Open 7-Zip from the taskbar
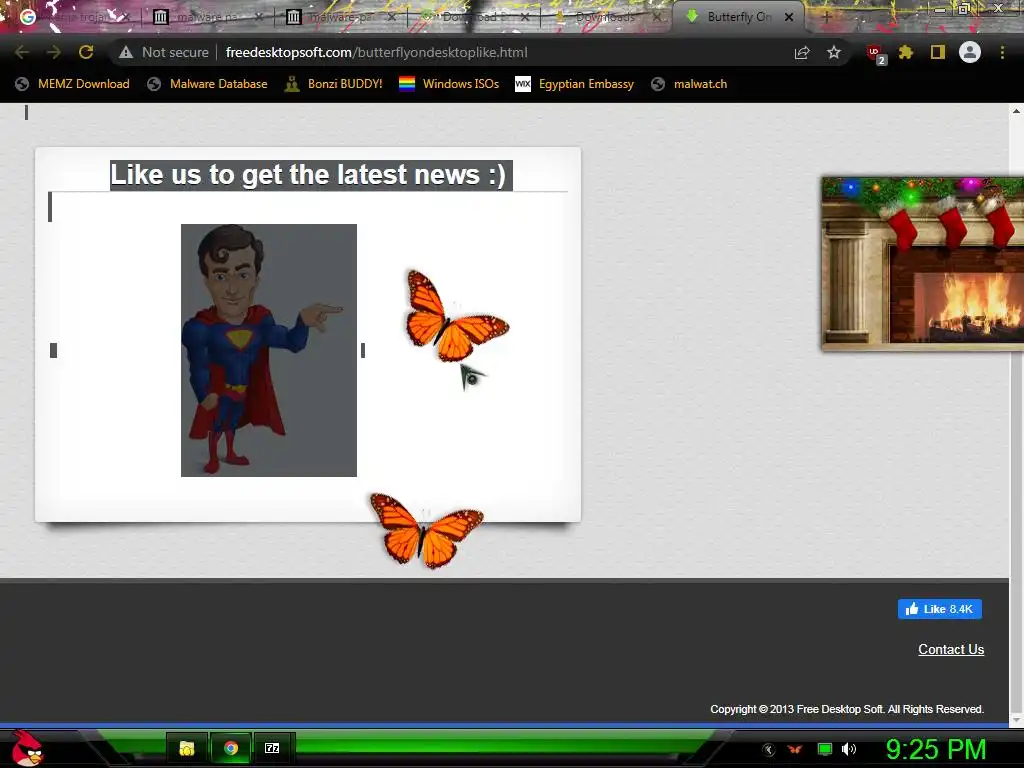Screen dimensions: 1024x768 pos(272,748)
